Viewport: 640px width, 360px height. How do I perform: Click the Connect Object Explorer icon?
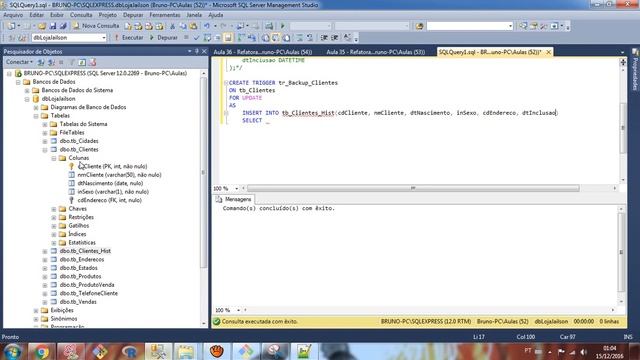pos(41,62)
